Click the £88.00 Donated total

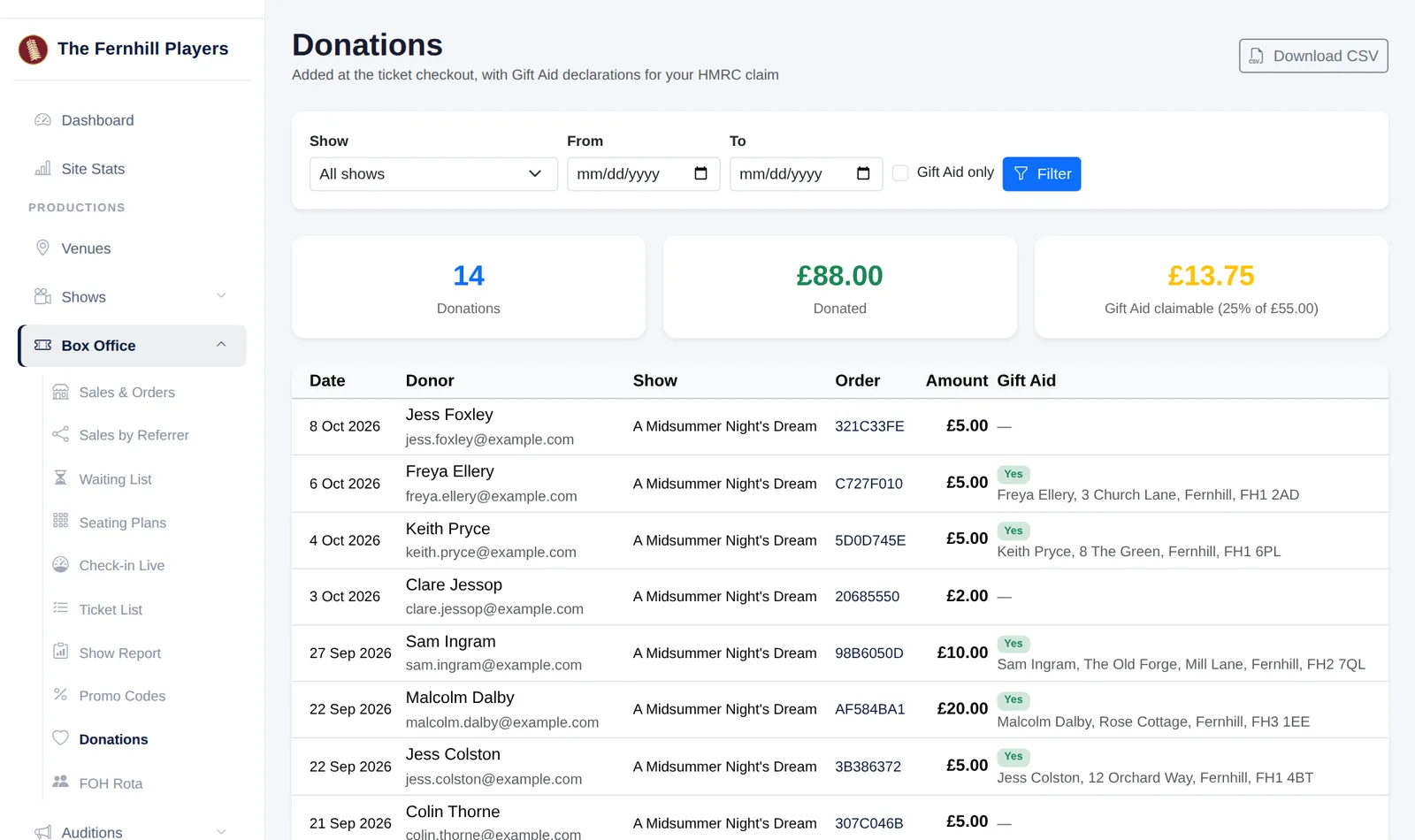point(839,276)
